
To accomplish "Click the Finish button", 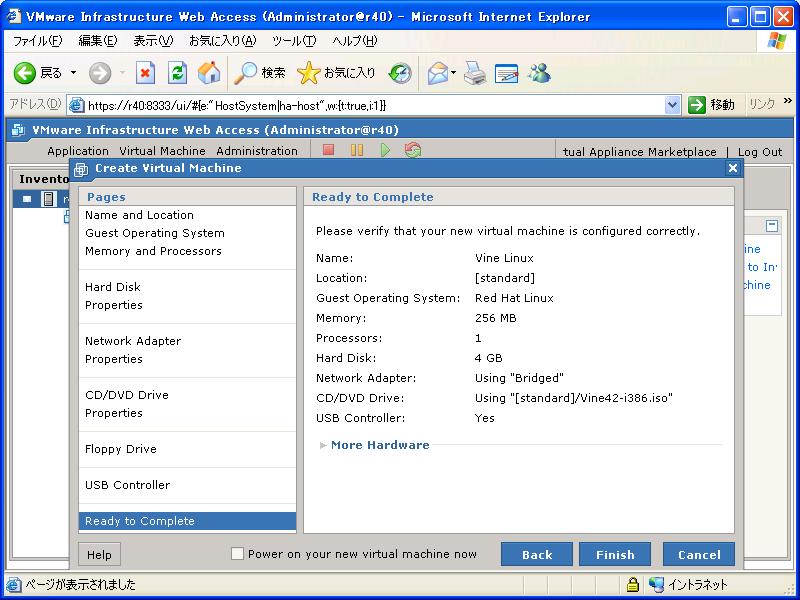I will 615,554.
